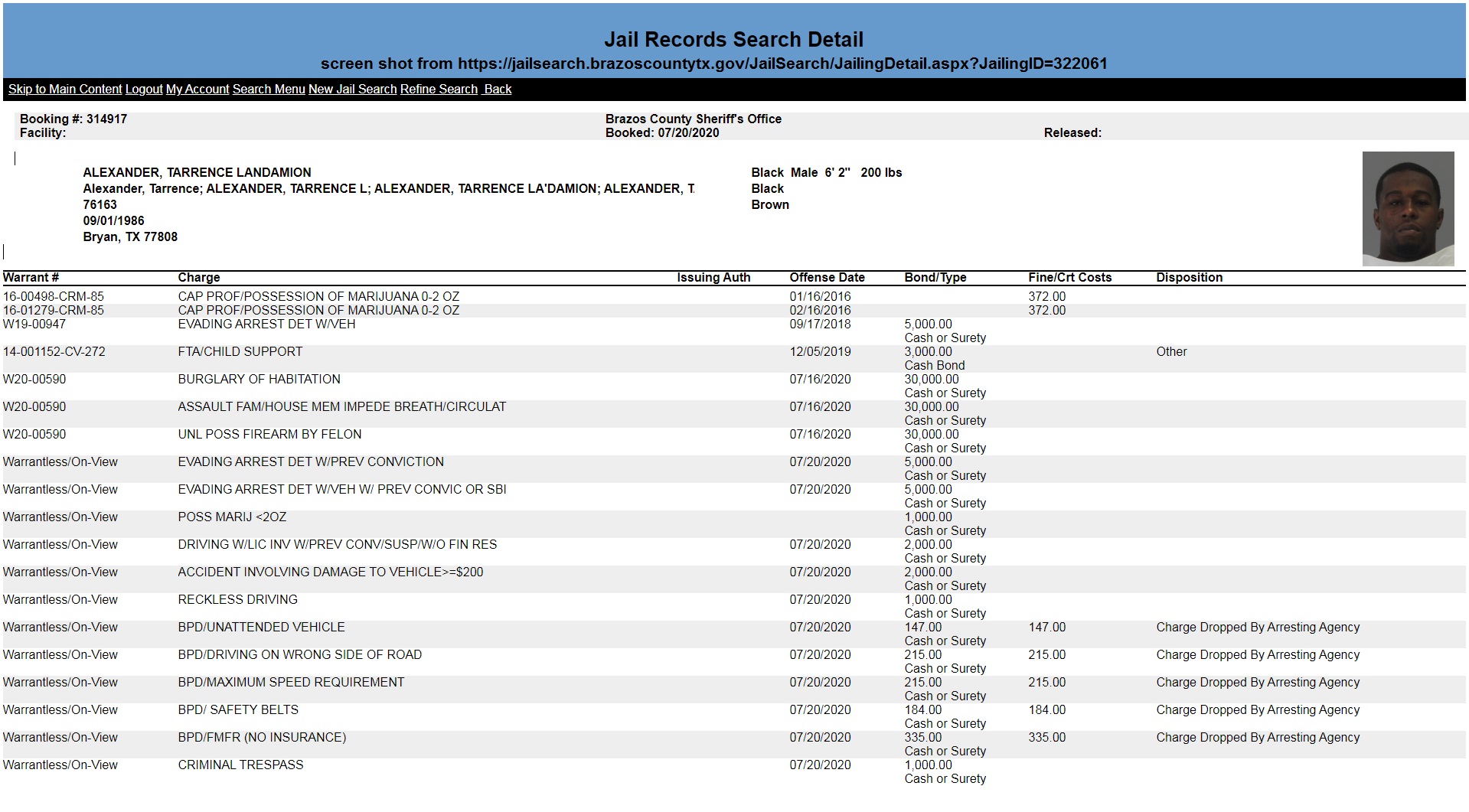This screenshot has height=812, width=1469.
Task: Click offense date 12/05/2019
Action: click(821, 351)
